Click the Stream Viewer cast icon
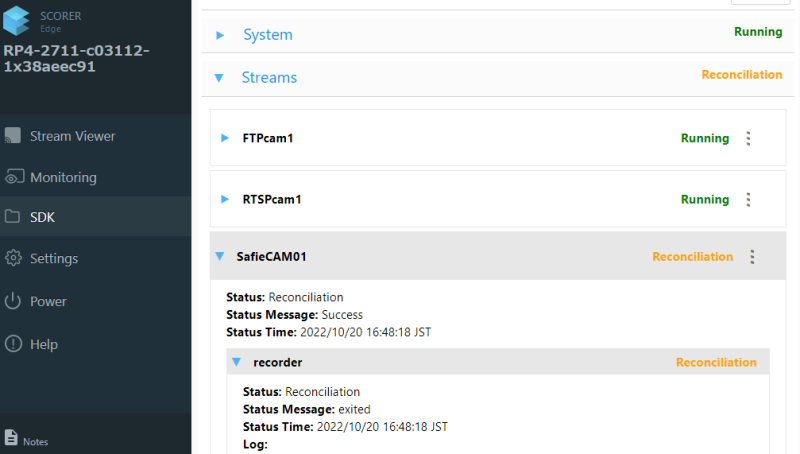The width and height of the screenshot is (800, 454). [13, 136]
